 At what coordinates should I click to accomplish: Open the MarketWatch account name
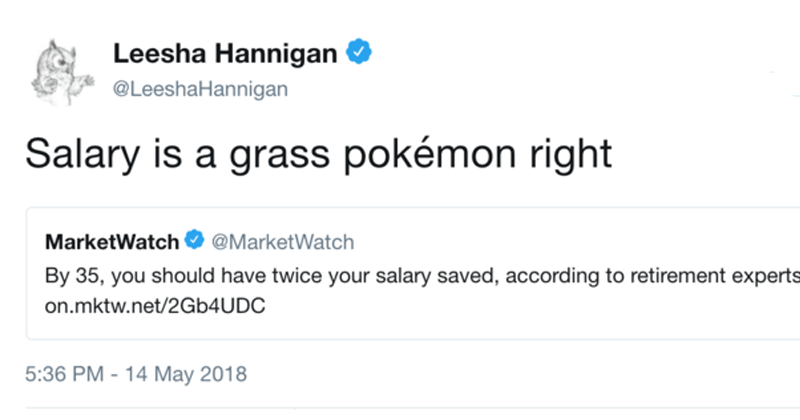click(112, 241)
